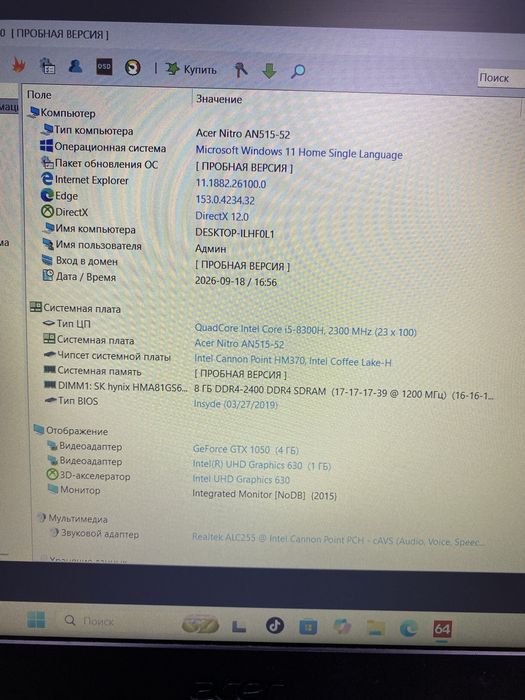This screenshot has width=525, height=700.
Task: Select the Тип компьютера row icon
Action: click(x=47, y=130)
